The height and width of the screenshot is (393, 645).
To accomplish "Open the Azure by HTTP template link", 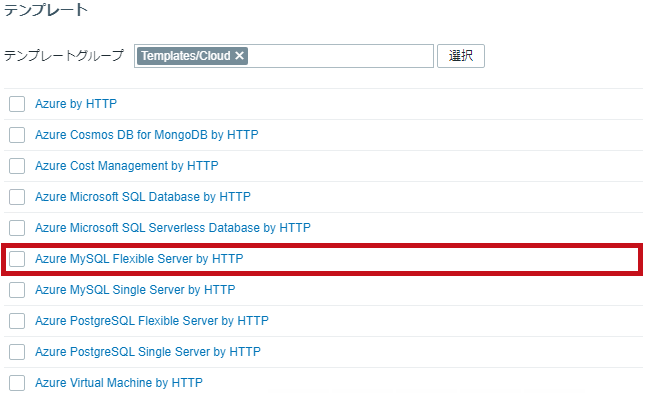I will point(76,104).
